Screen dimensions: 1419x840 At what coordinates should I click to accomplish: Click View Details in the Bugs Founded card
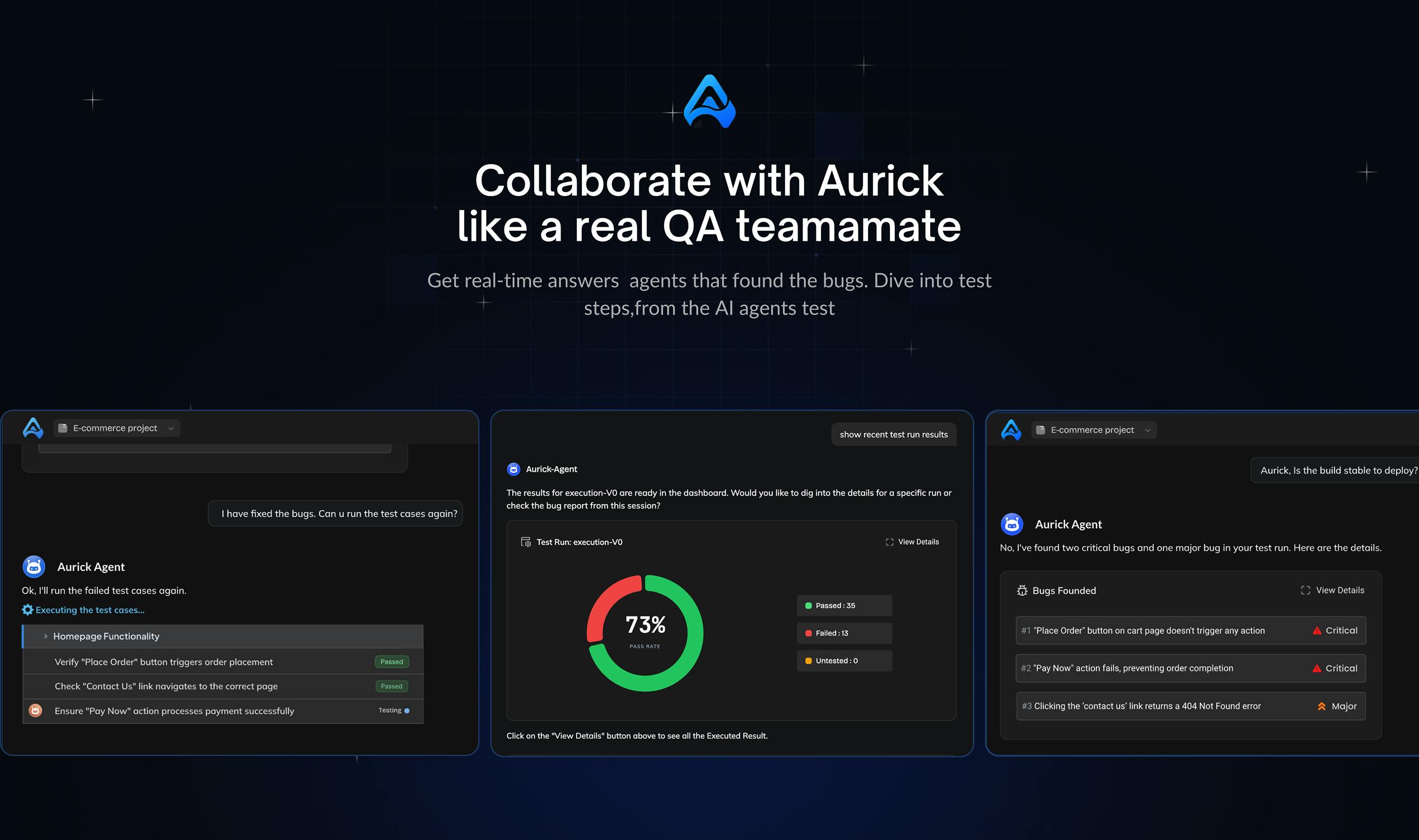point(1332,590)
